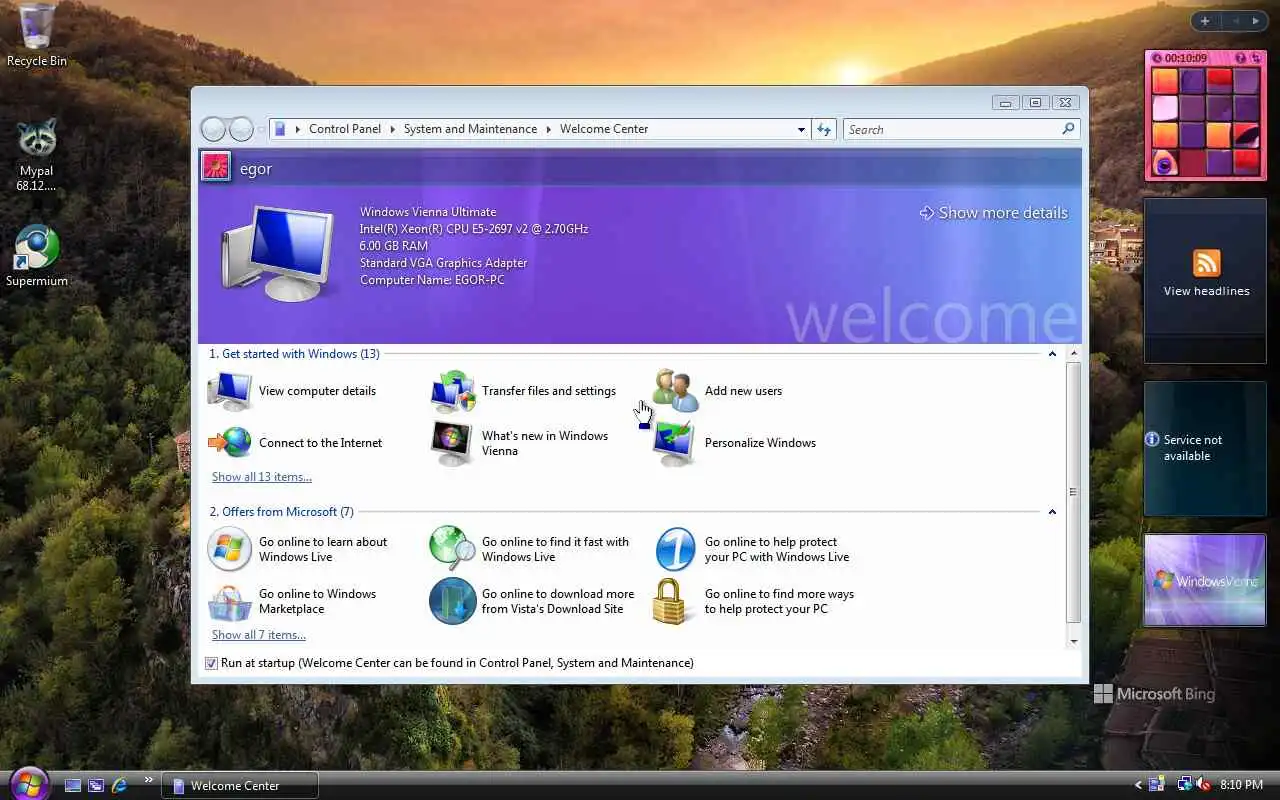Click the Refresh button beside address bar
Image resolution: width=1280 pixels, height=800 pixels.
click(824, 129)
